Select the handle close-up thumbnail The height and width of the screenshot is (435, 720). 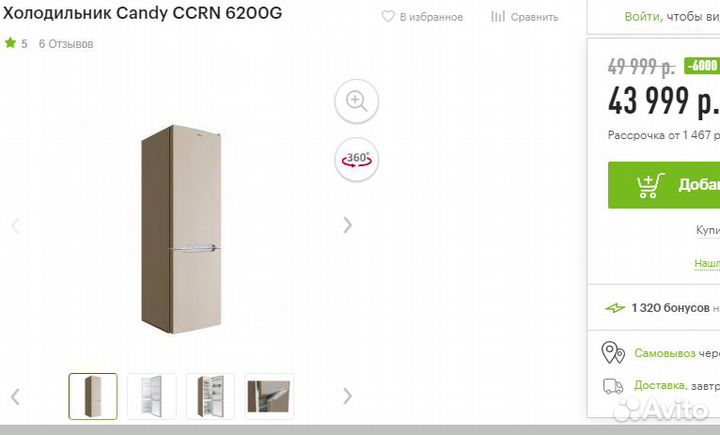tap(269, 396)
